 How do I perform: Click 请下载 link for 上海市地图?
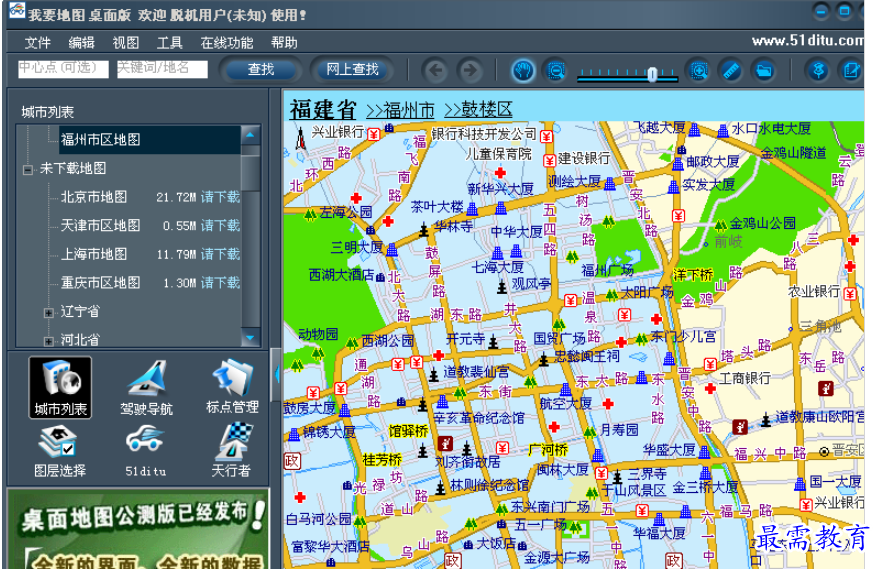click(x=221, y=254)
